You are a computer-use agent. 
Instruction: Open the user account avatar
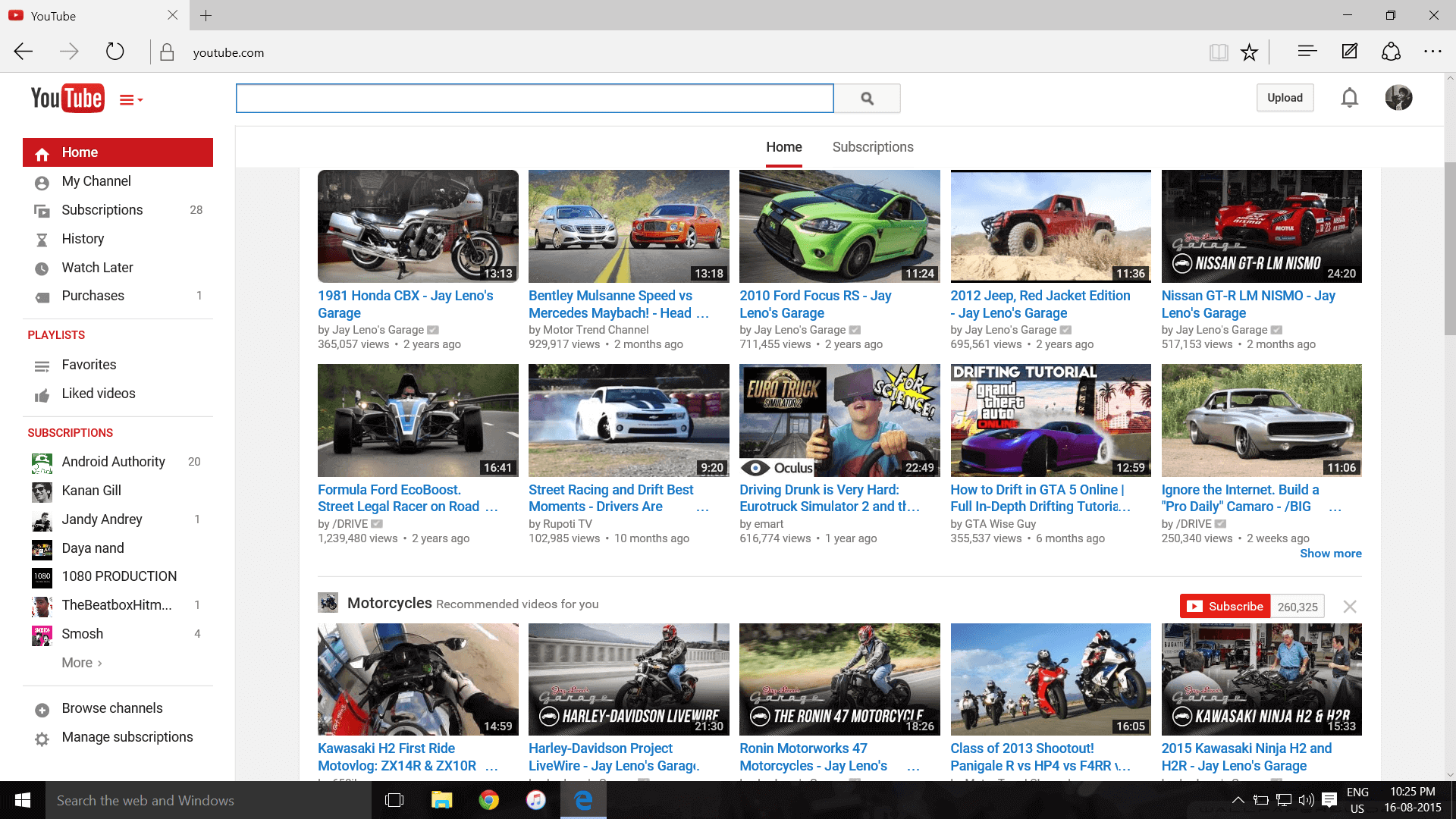[1398, 98]
